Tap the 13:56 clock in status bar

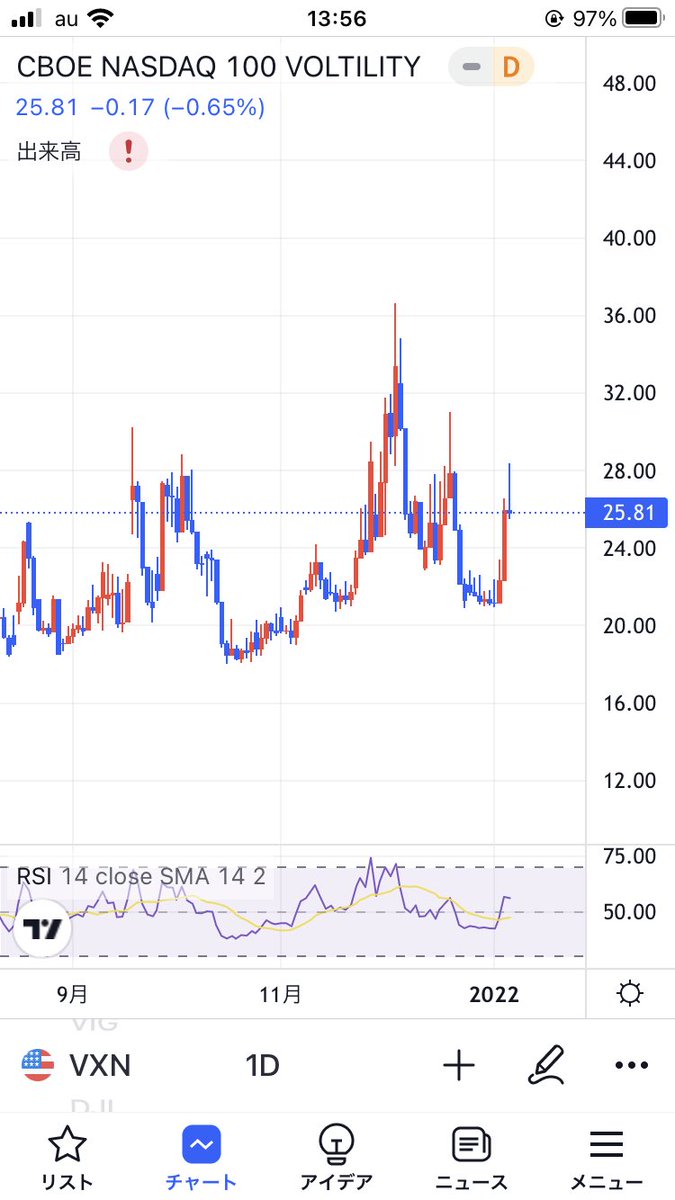(337, 18)
